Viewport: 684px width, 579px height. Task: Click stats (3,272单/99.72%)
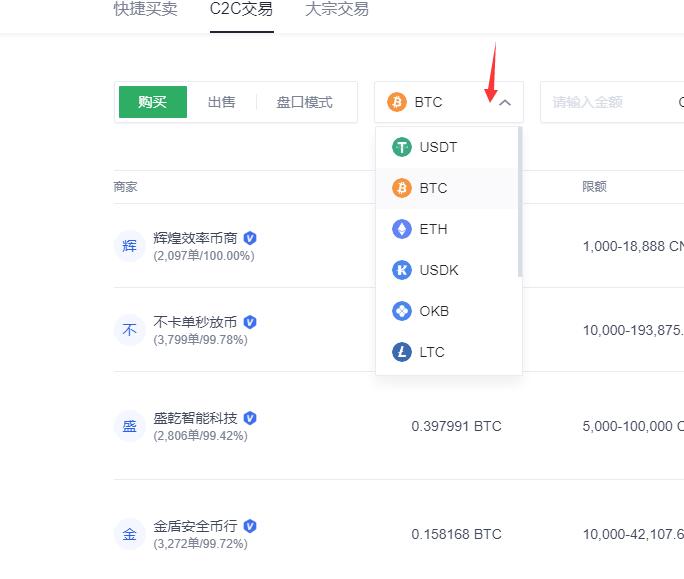200,544
